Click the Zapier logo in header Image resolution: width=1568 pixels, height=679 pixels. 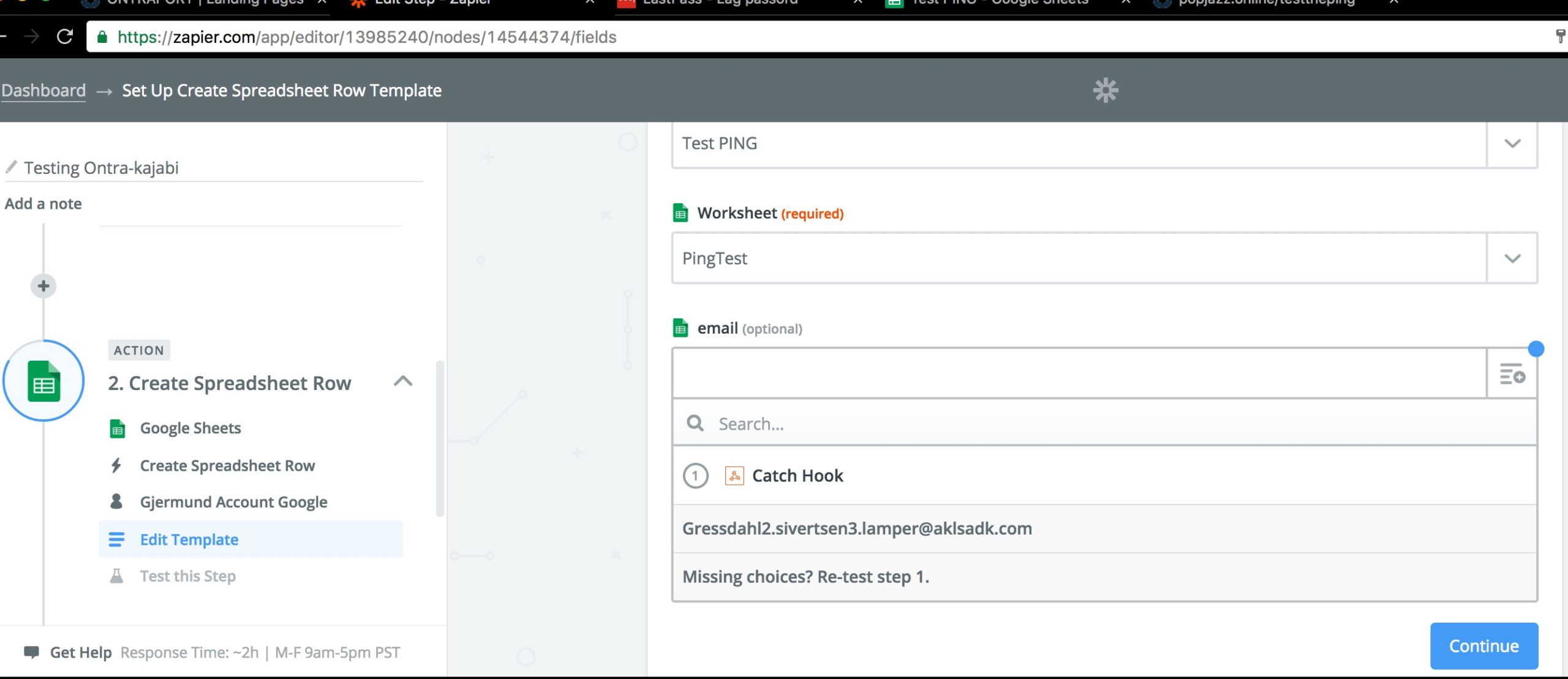1106,91
